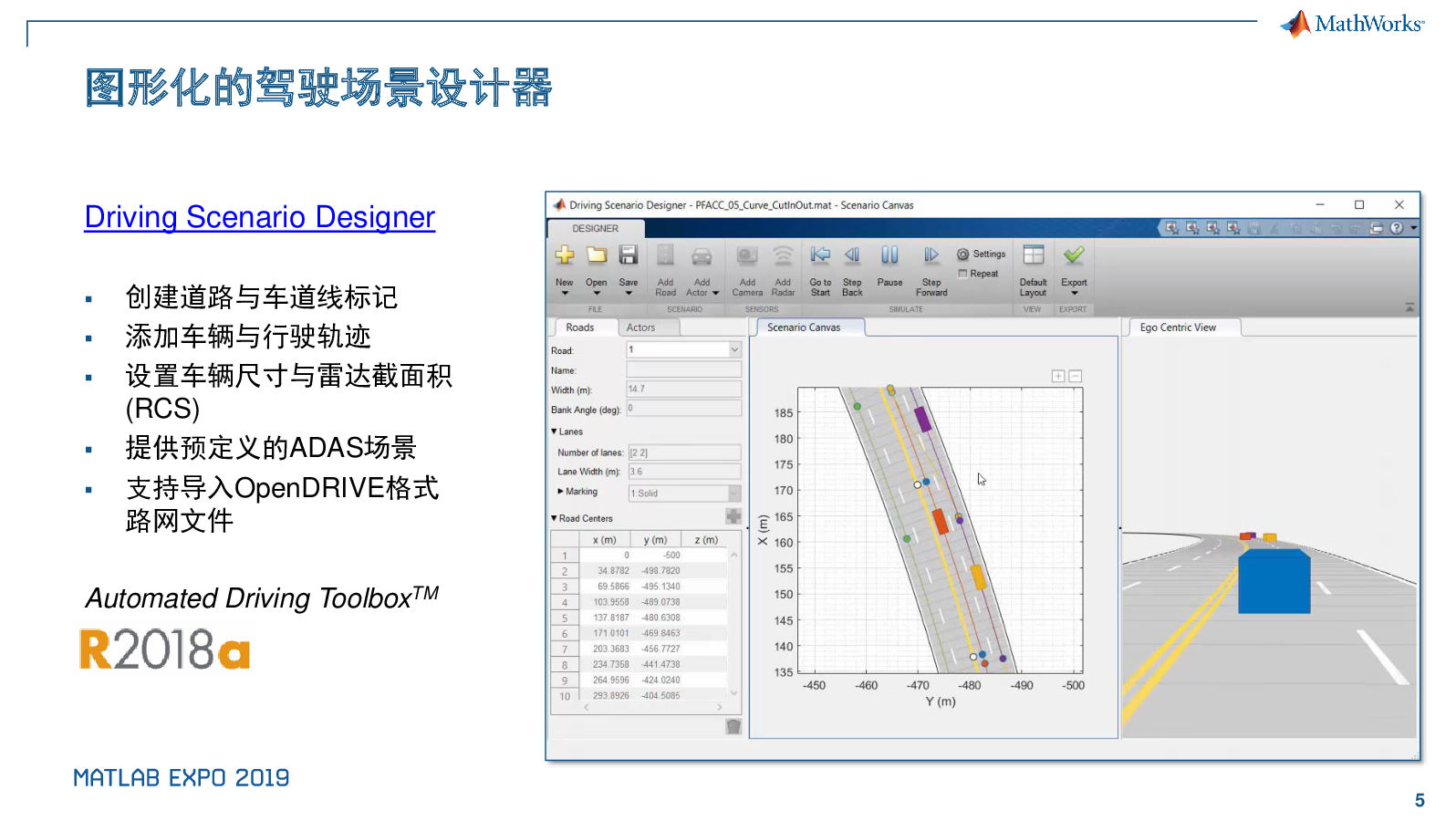Viewport: 1456px width, 821px height.
Task: Click the road Name input field
Action: pos(683,369)
